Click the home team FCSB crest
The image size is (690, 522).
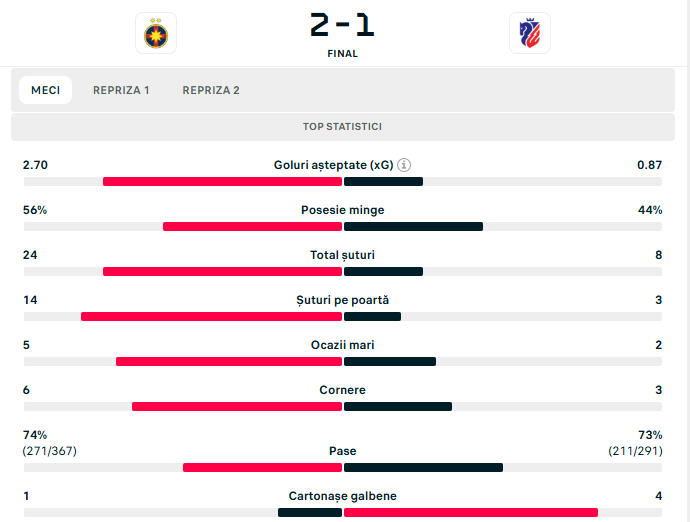(156, 33)
